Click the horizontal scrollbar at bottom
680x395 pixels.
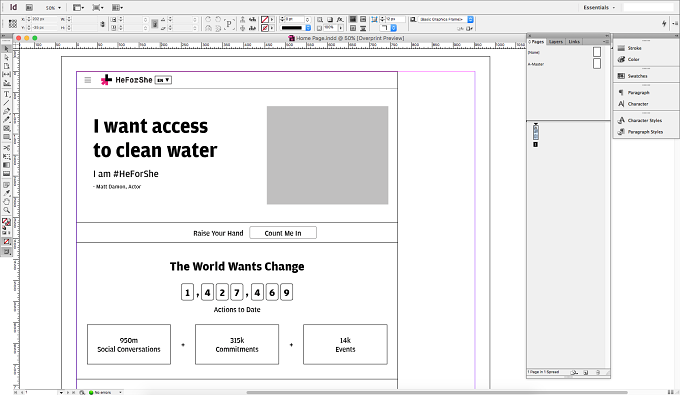[437, 392]
